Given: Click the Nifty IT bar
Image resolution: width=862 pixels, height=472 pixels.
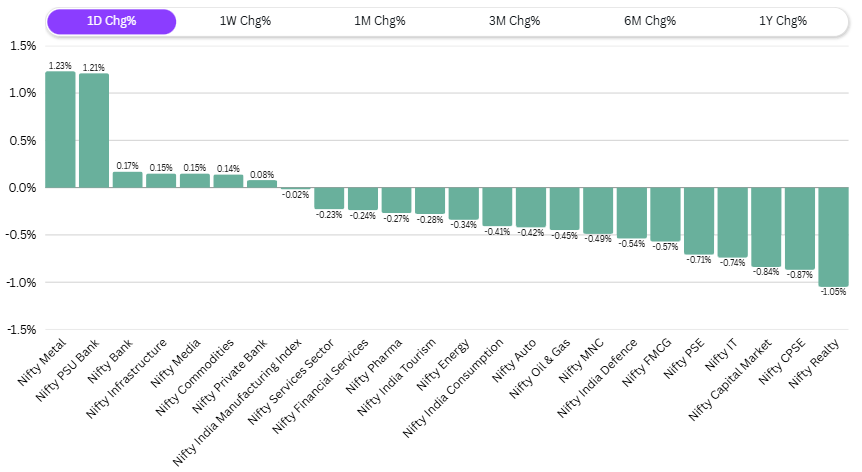Looking at the screenshot, I should [x=732, y=222].
